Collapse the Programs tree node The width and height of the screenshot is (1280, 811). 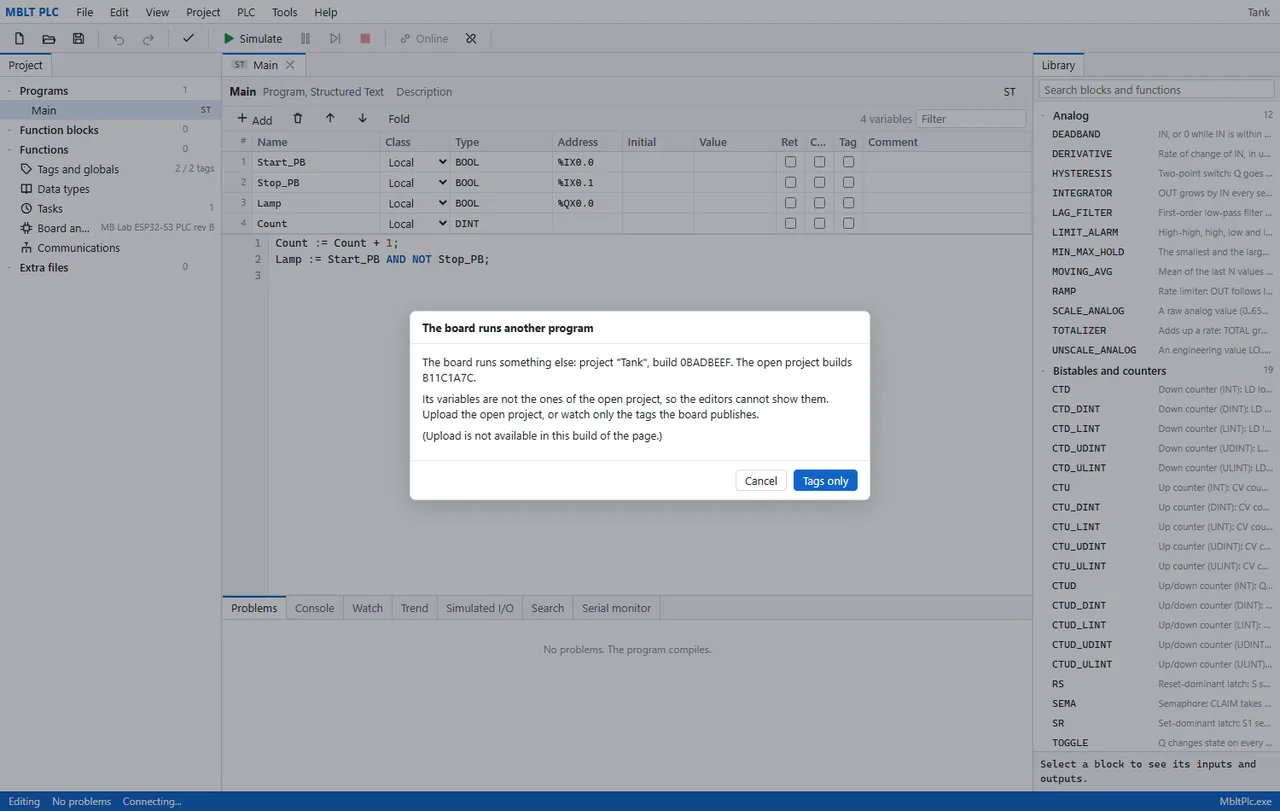click(x=9, y=91)
